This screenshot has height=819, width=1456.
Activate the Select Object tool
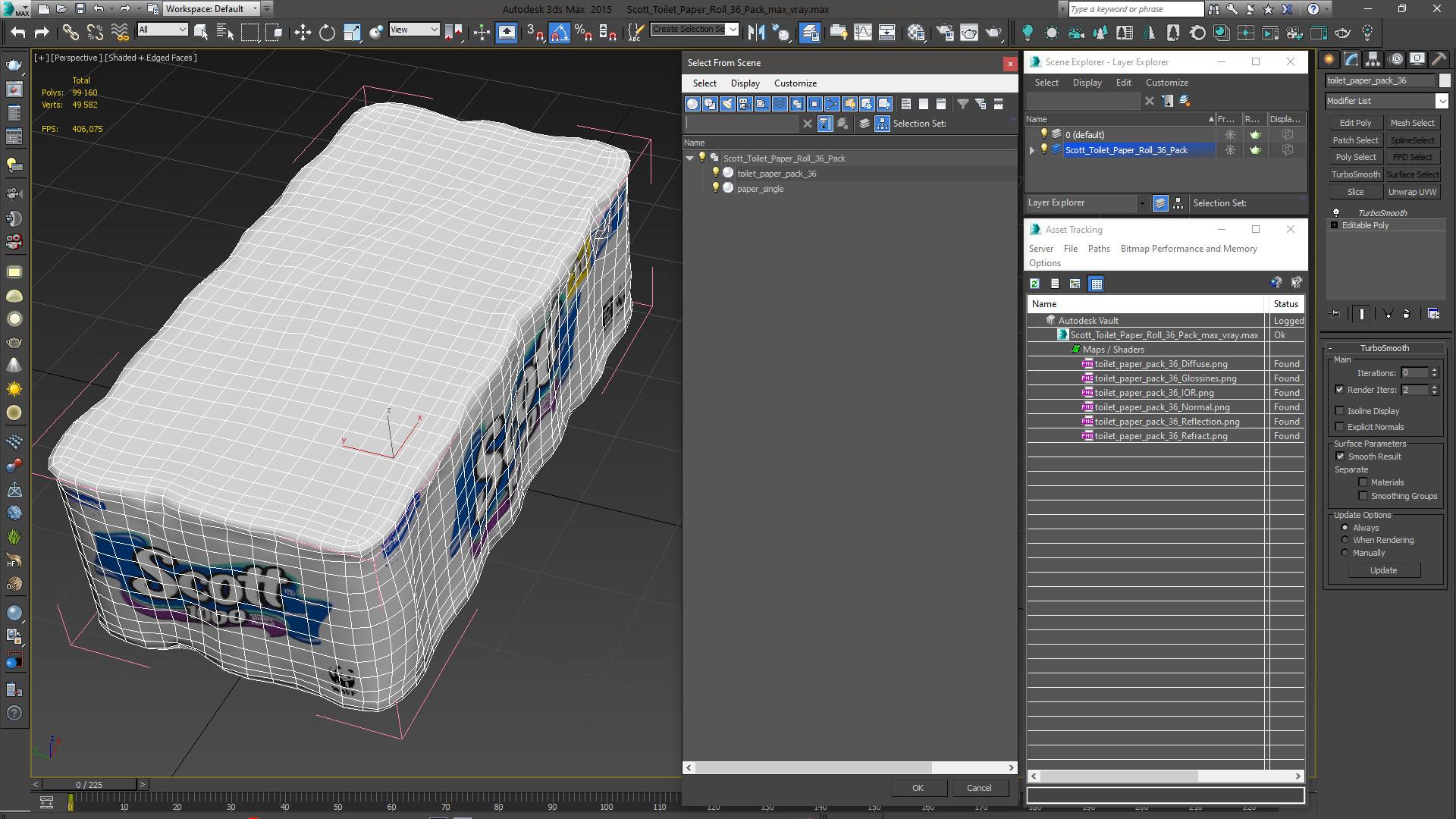click(201, 32)
